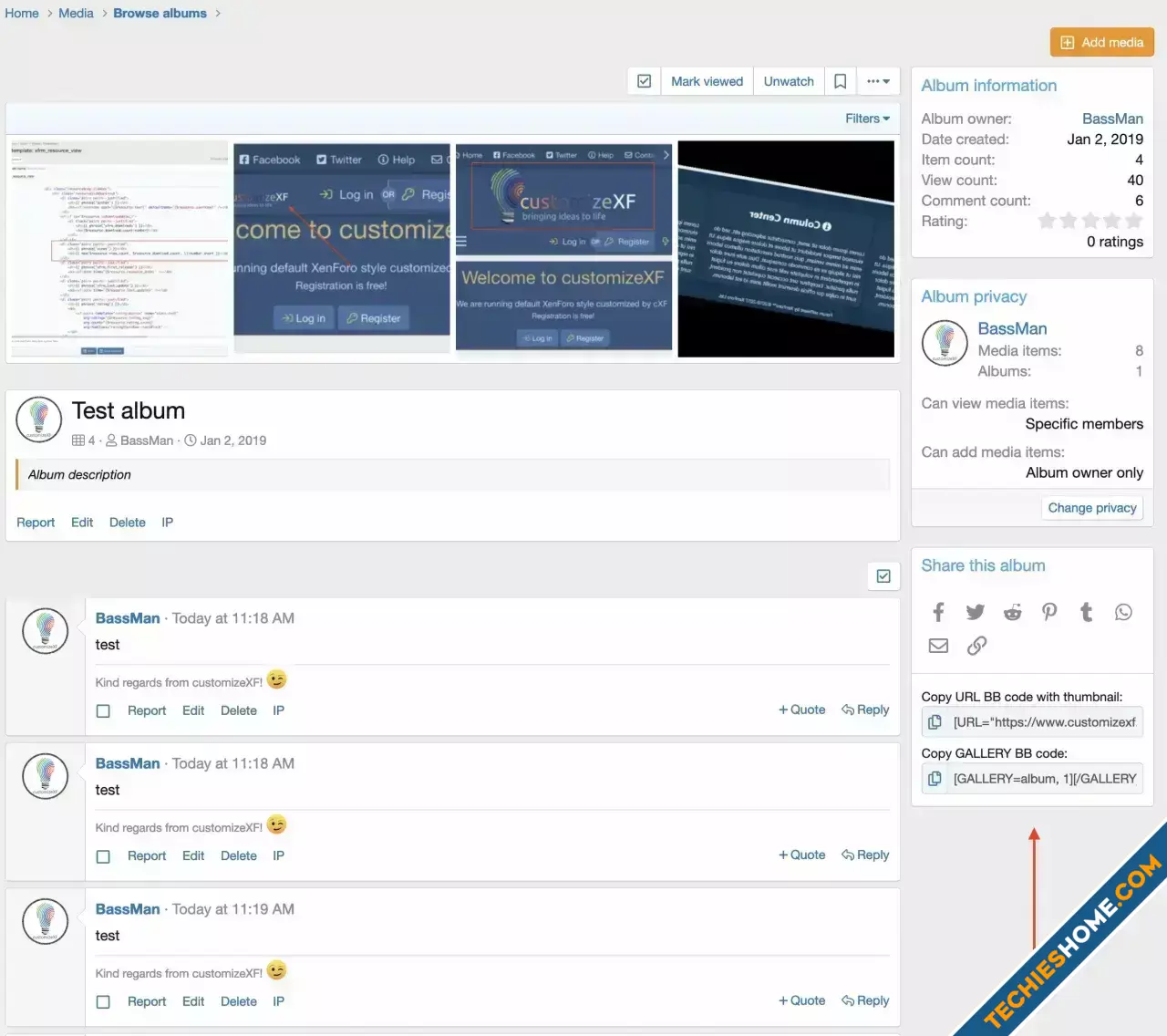
Task: Share the album on WhatsApp
Action: (1123, 612)
